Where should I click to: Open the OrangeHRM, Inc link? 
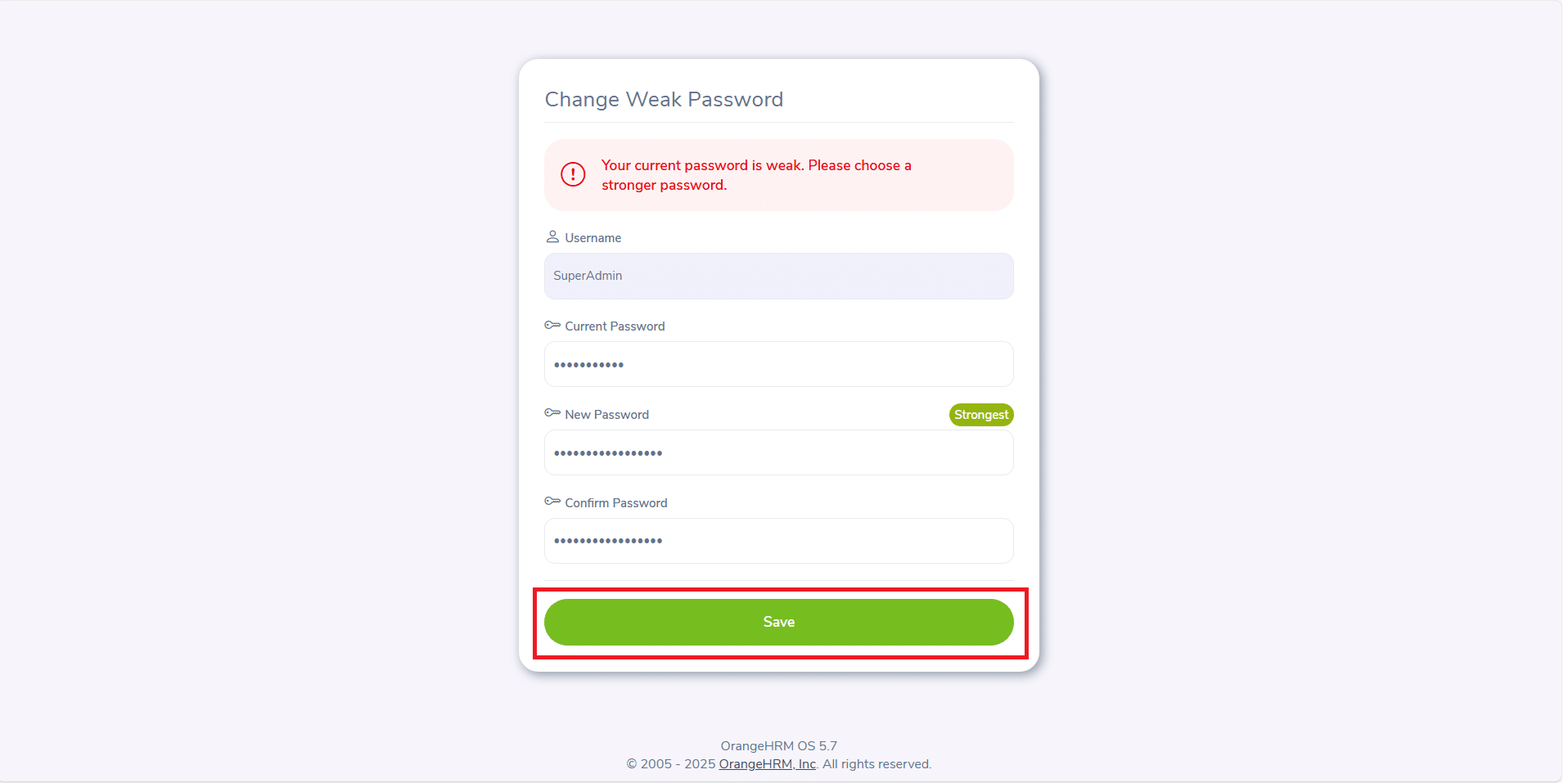click(x=767, y=764)
